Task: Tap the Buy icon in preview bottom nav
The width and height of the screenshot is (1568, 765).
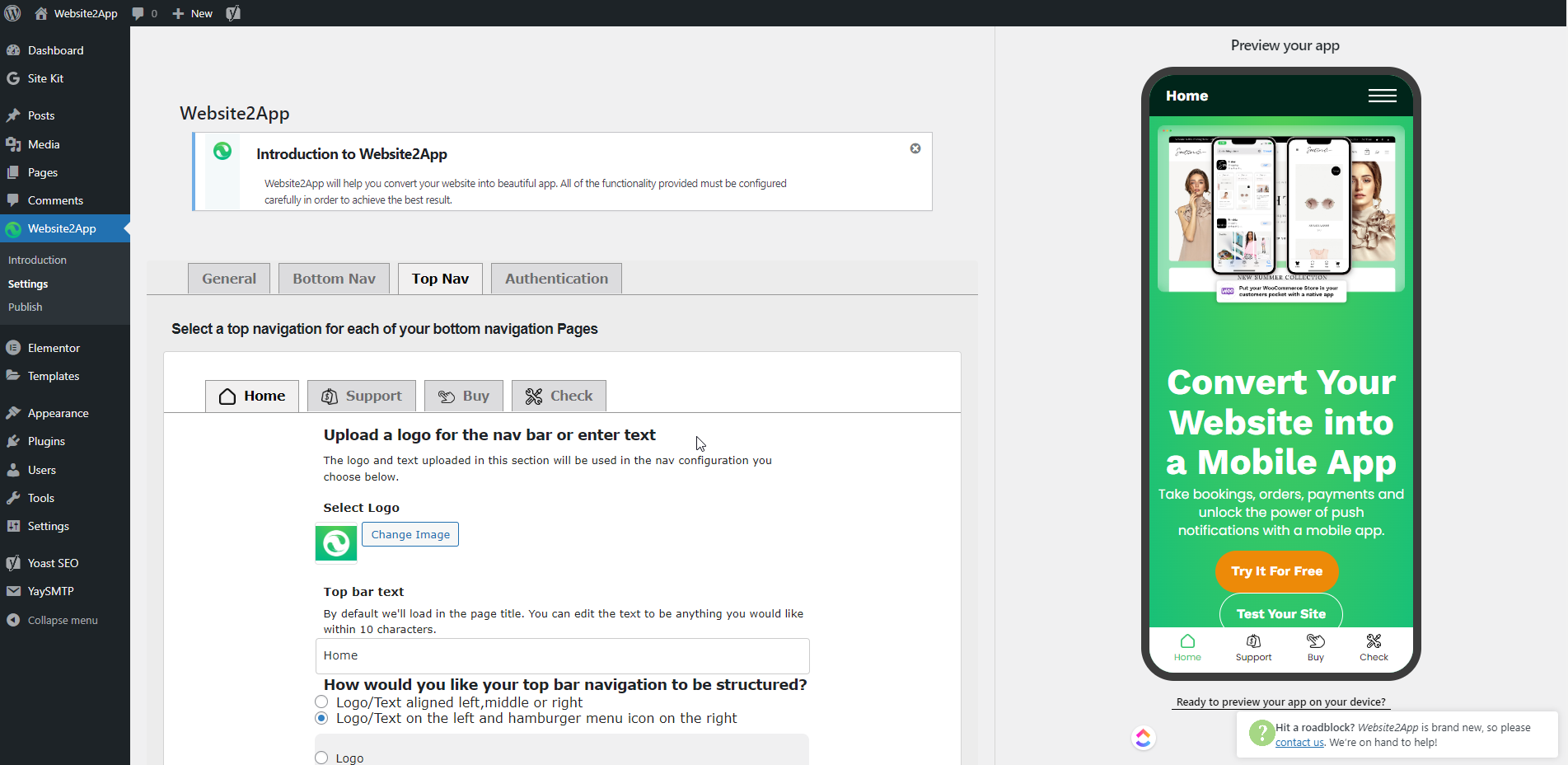Action: click(1316, 647)
